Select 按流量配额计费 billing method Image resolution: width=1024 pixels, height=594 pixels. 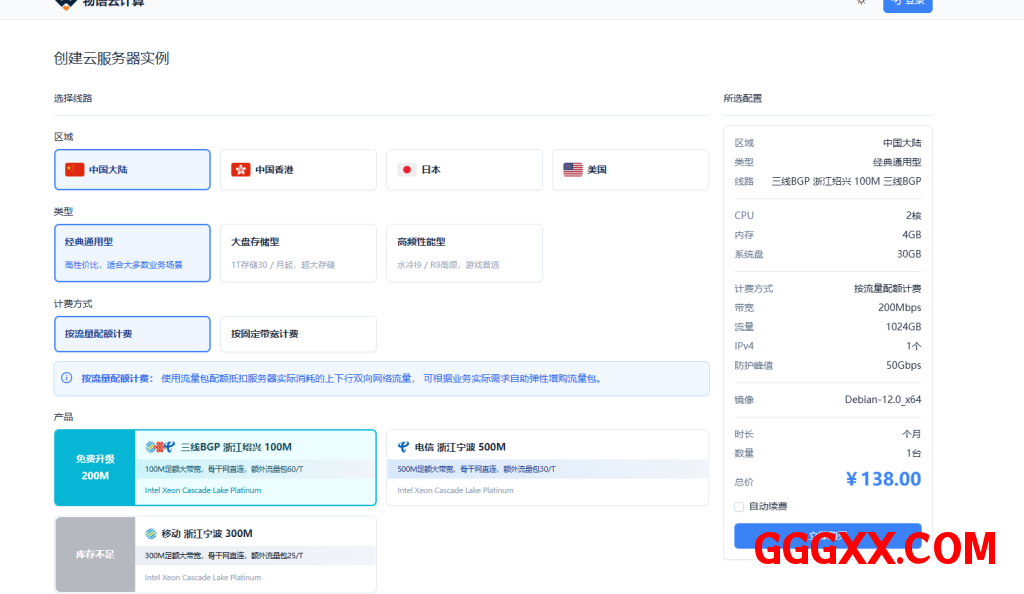tap(132, 334)
